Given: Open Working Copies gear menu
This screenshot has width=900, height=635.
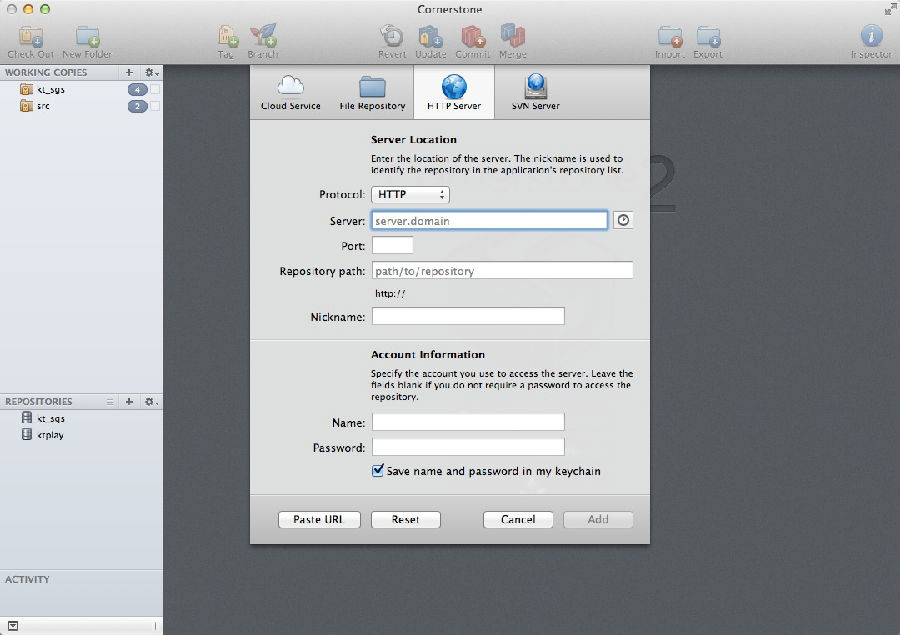Looking at the screenshot, I should point(151,72).
